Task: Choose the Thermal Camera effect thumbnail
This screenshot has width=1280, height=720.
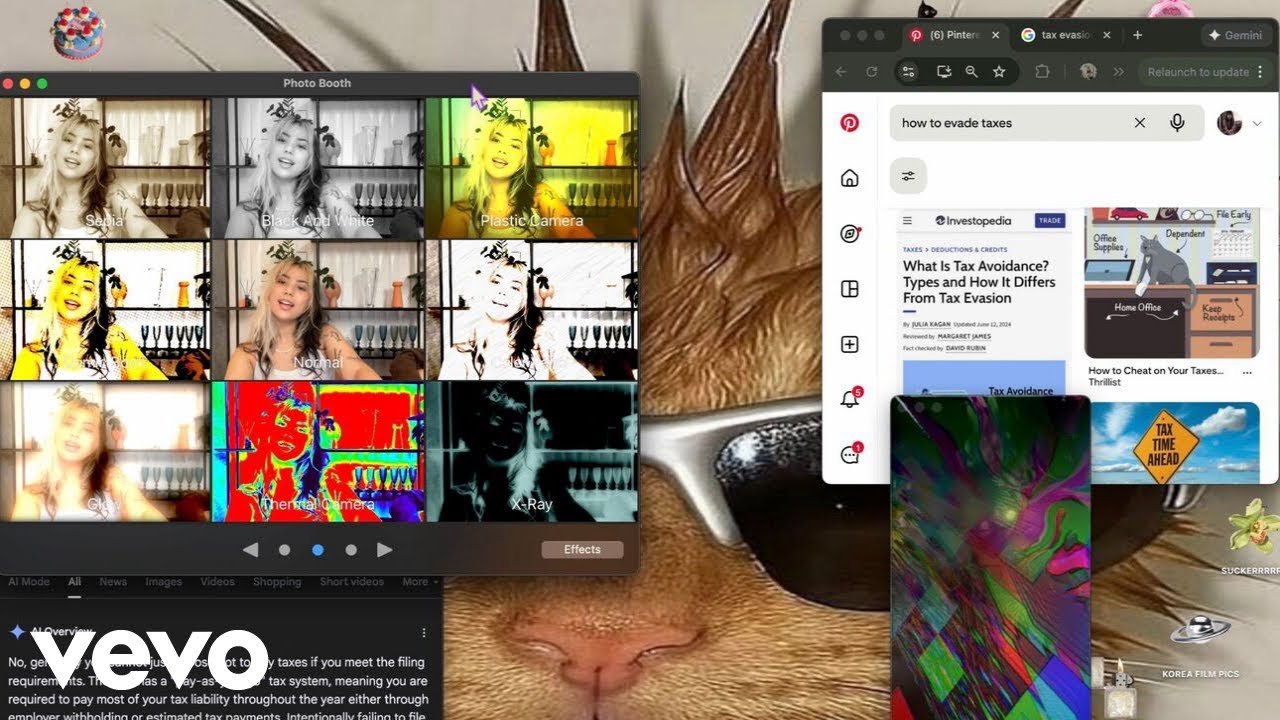Action: coord(317,452)
